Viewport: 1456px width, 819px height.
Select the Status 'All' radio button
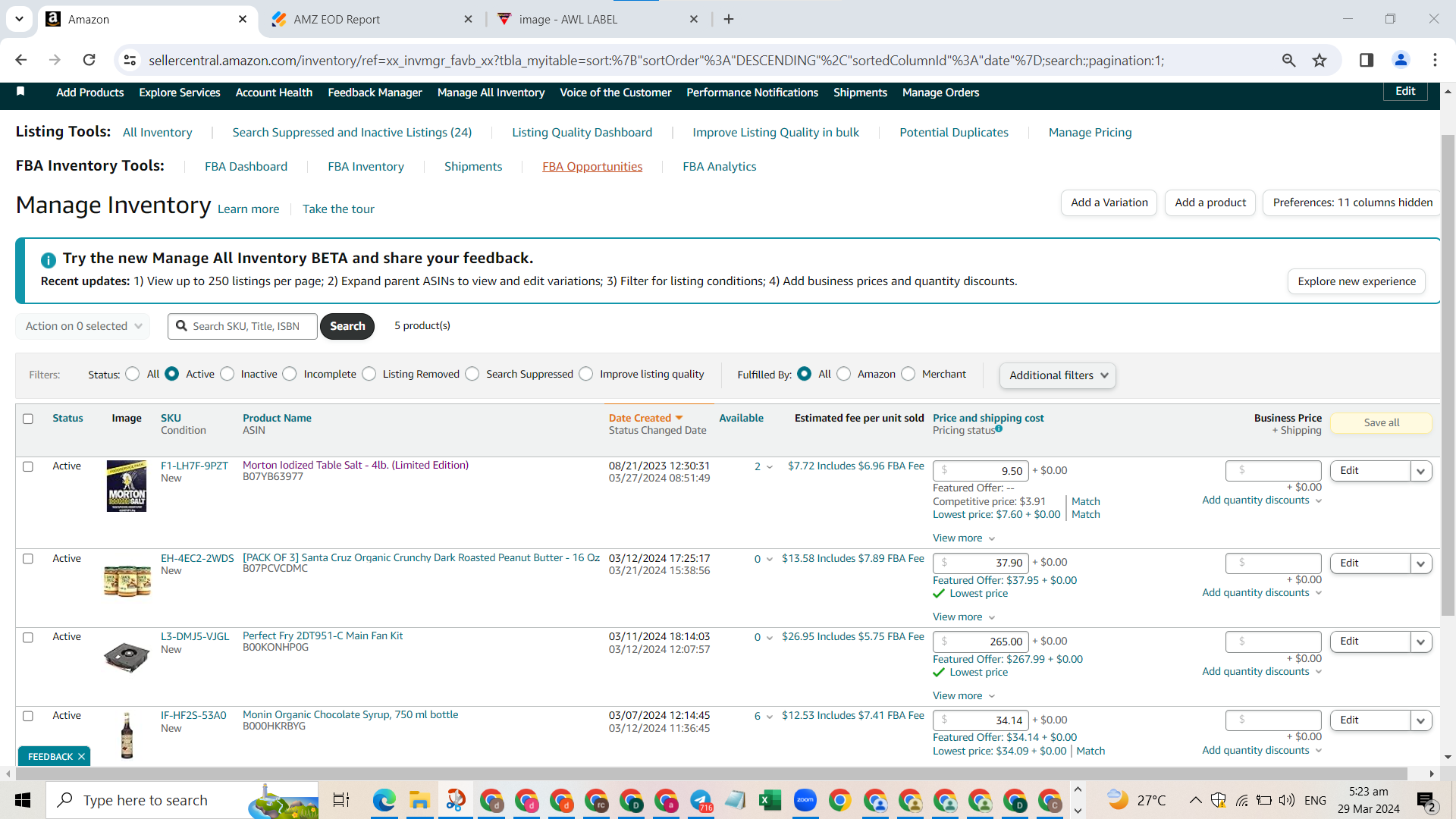coord(133,374)
